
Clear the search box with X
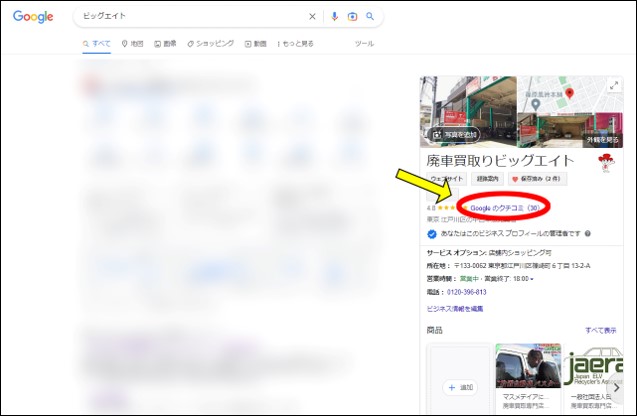[312, 17]
